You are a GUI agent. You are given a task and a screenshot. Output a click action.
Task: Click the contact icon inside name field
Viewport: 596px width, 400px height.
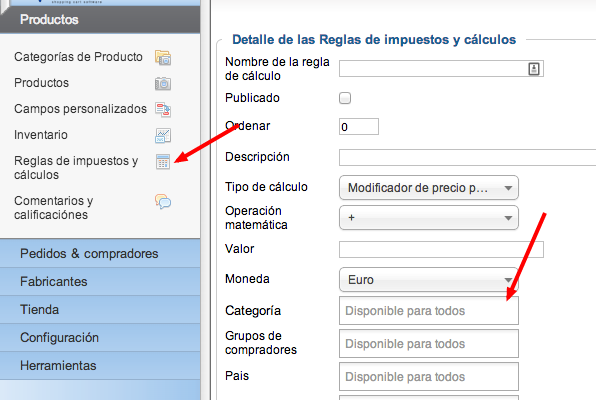534,69
